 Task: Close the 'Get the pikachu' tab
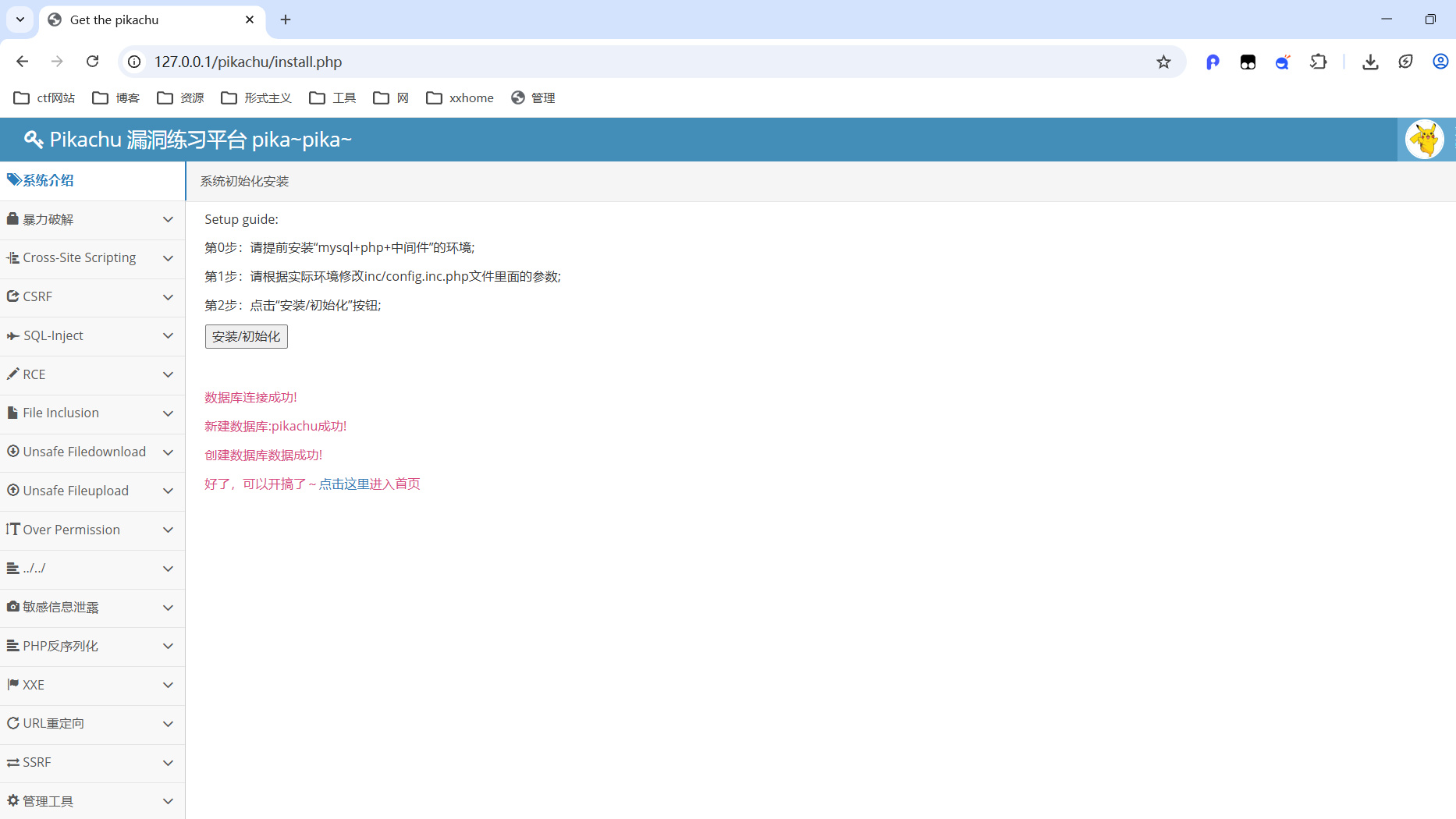(250, 19)
